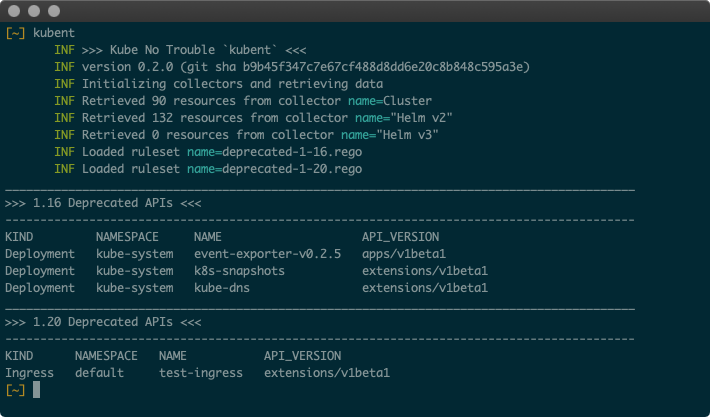Image resolution: width=710 pixels, height=417 pixels.
Task: Click the 'kubent' command text
Action: click(54, 33)
